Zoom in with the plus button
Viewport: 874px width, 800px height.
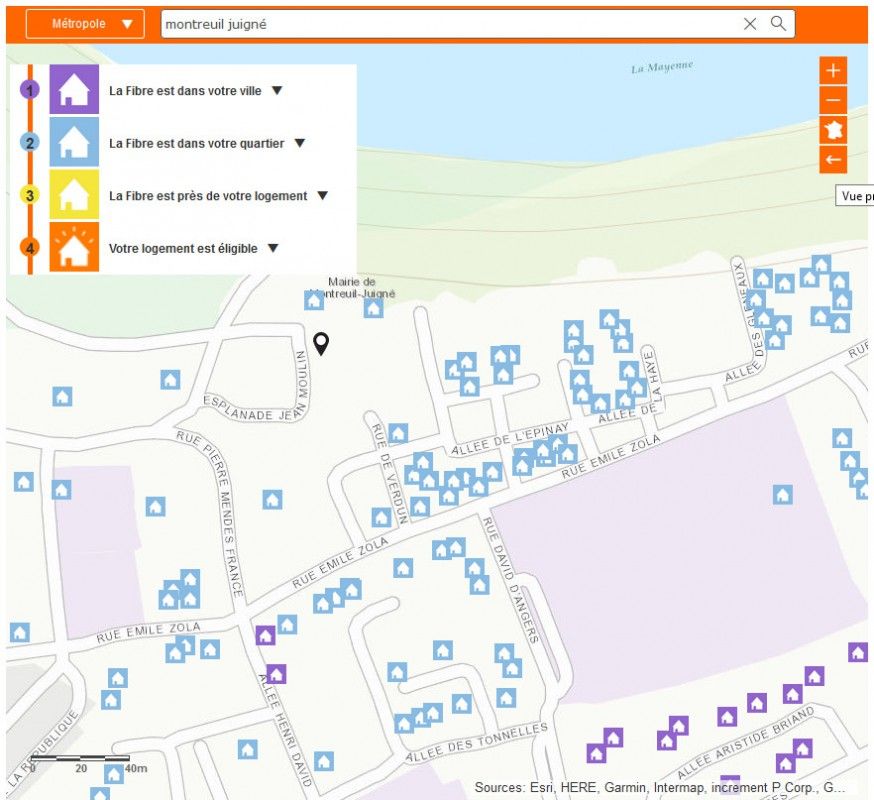[x=833, y=71]
